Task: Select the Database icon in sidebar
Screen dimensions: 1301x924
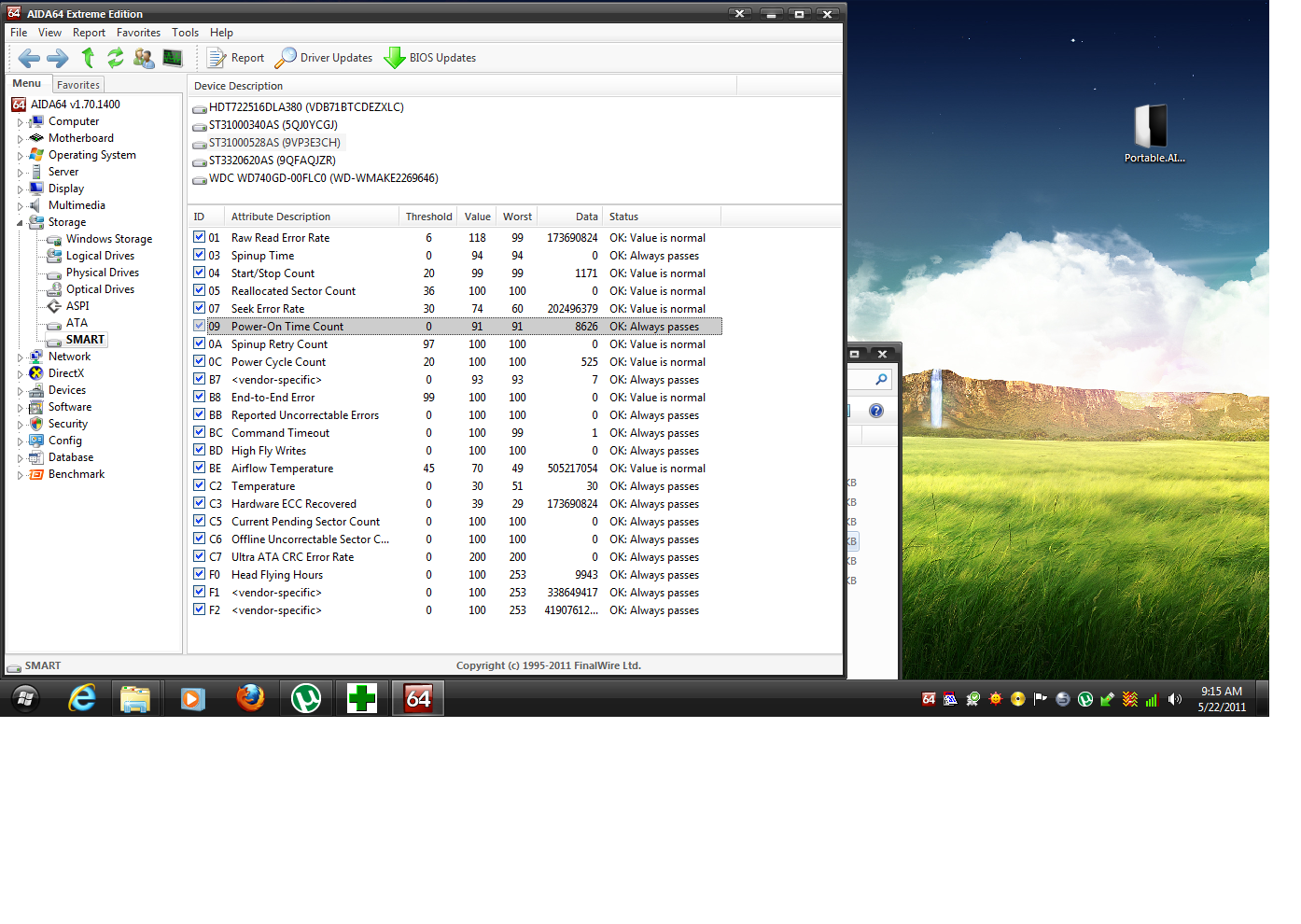Action: pos(36,457)
